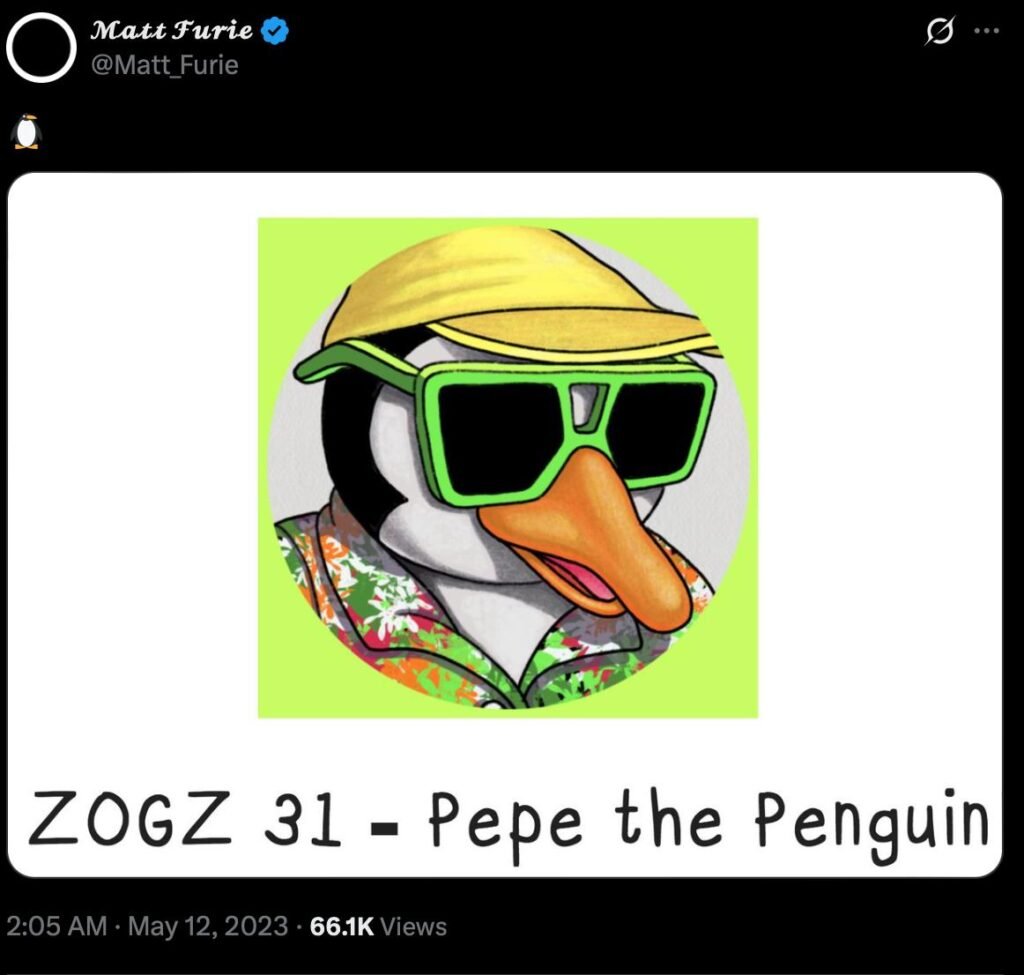Open the Matt Furie display name link
The height and width of the screenshot is (975, 1024).
pyautogui.click(x=172, y=31)
